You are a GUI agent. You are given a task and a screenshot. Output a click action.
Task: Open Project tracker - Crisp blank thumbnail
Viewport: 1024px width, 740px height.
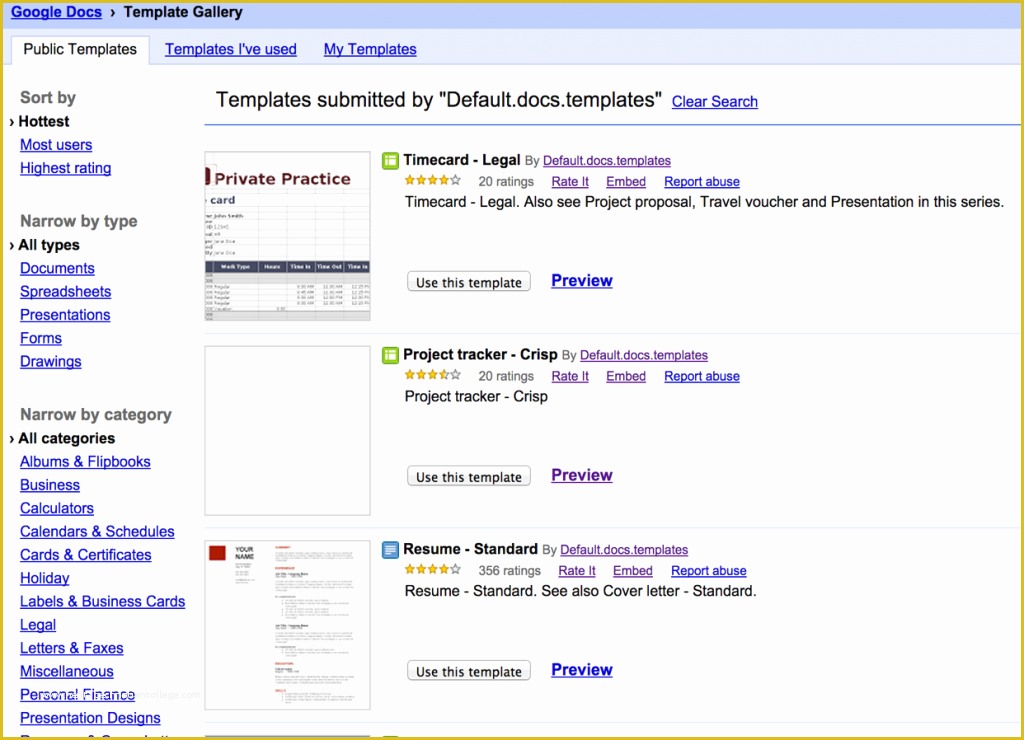pyautogui.click(x=287, y=430)
